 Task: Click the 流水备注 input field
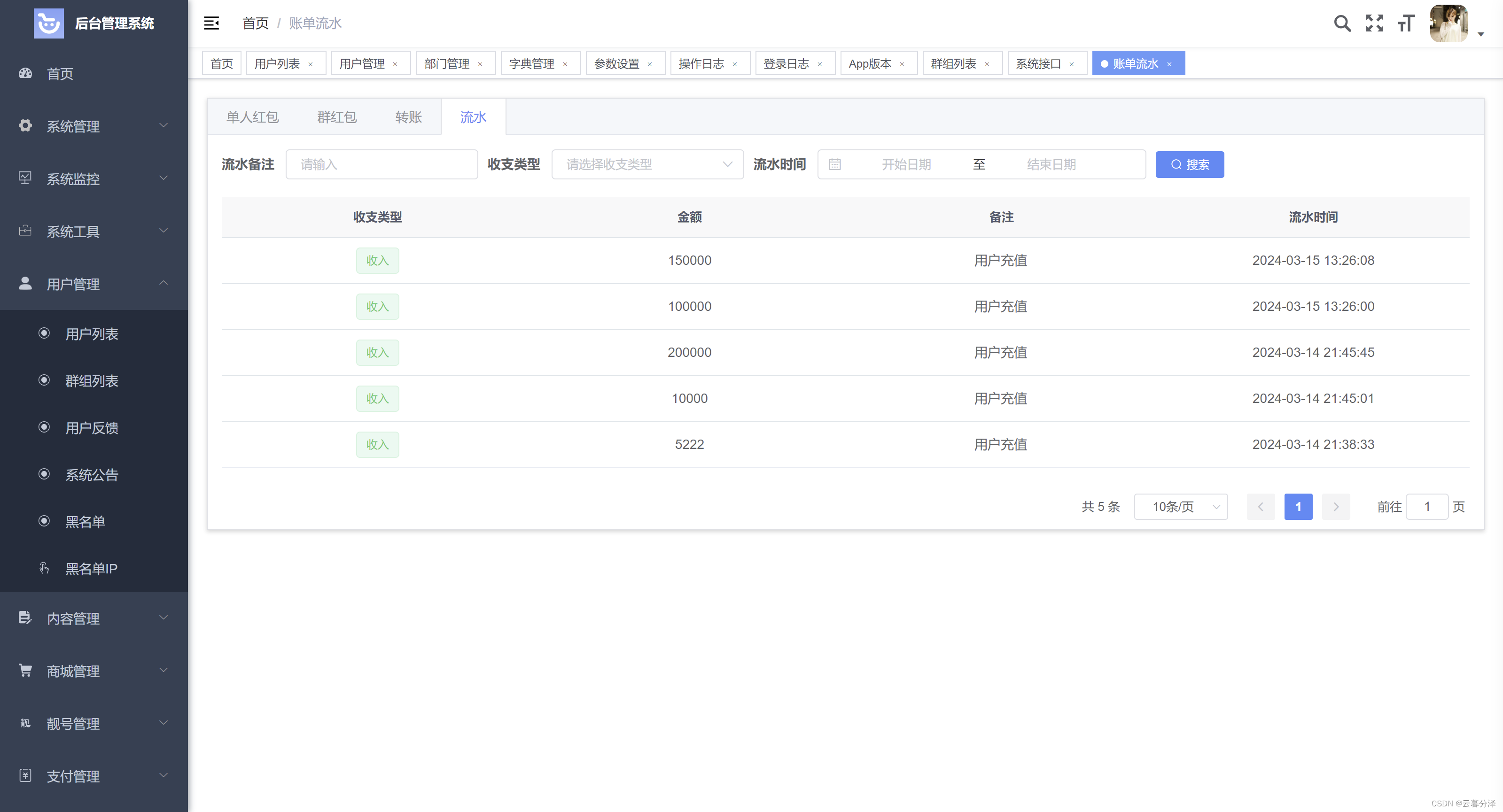pos(382,164)
